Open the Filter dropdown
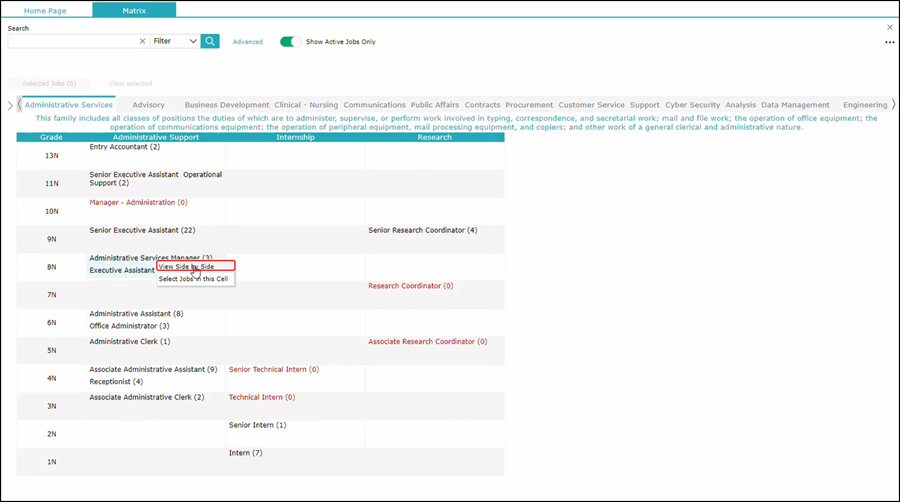This screenshot has height=503, width=900. click(x=175, y=42)
